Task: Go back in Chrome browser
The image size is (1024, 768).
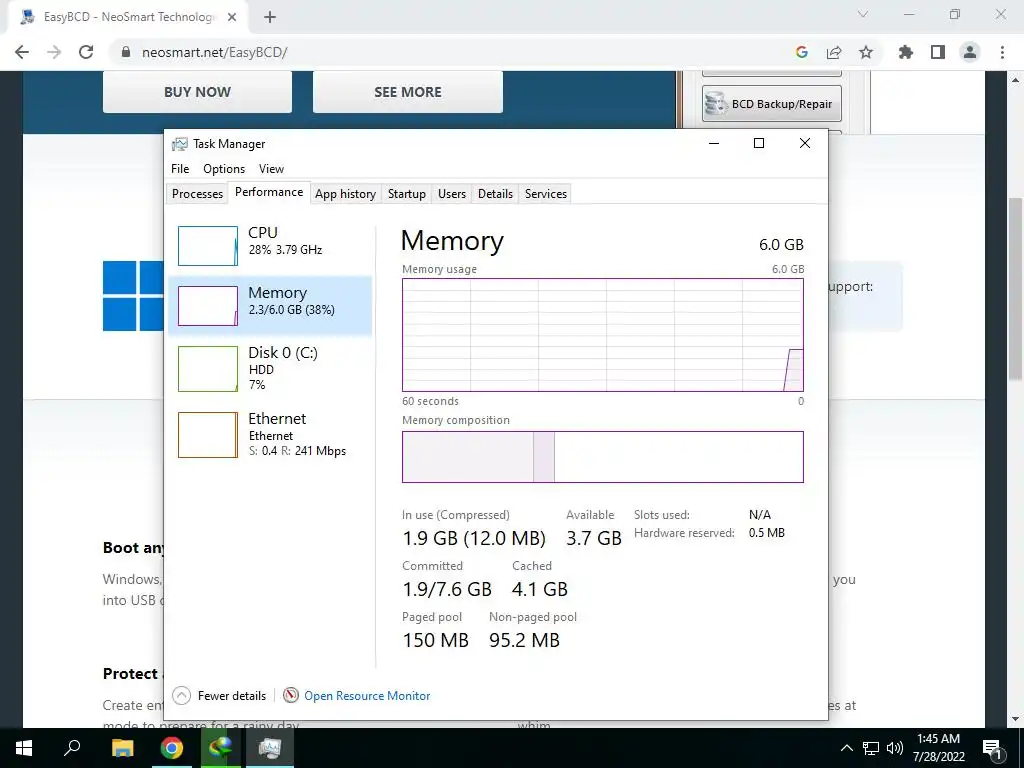Action: (x=22, y=52)
